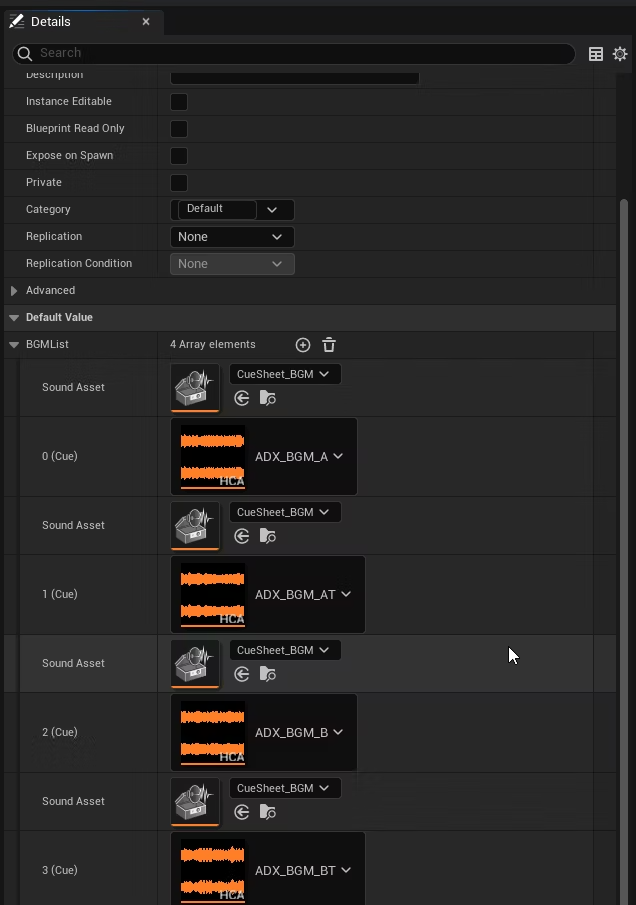The image size is (636, 905).
Task: Use selected asset for first Sound Asset
Action: click(x=242, y=398)
